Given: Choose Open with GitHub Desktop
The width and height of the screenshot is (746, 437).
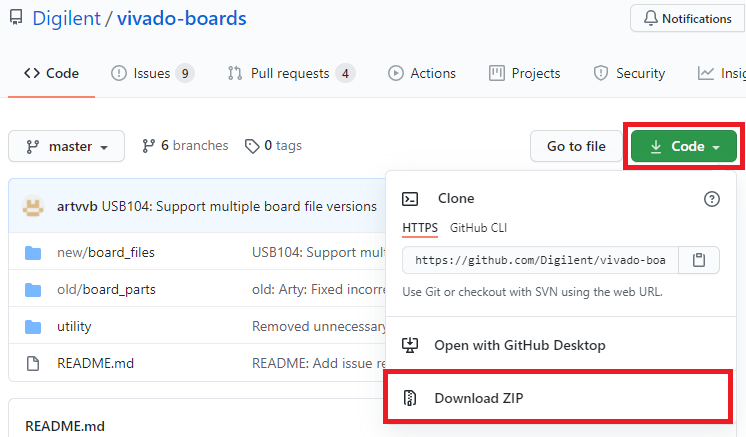Looking at the screenshot, I should [519, 345].
